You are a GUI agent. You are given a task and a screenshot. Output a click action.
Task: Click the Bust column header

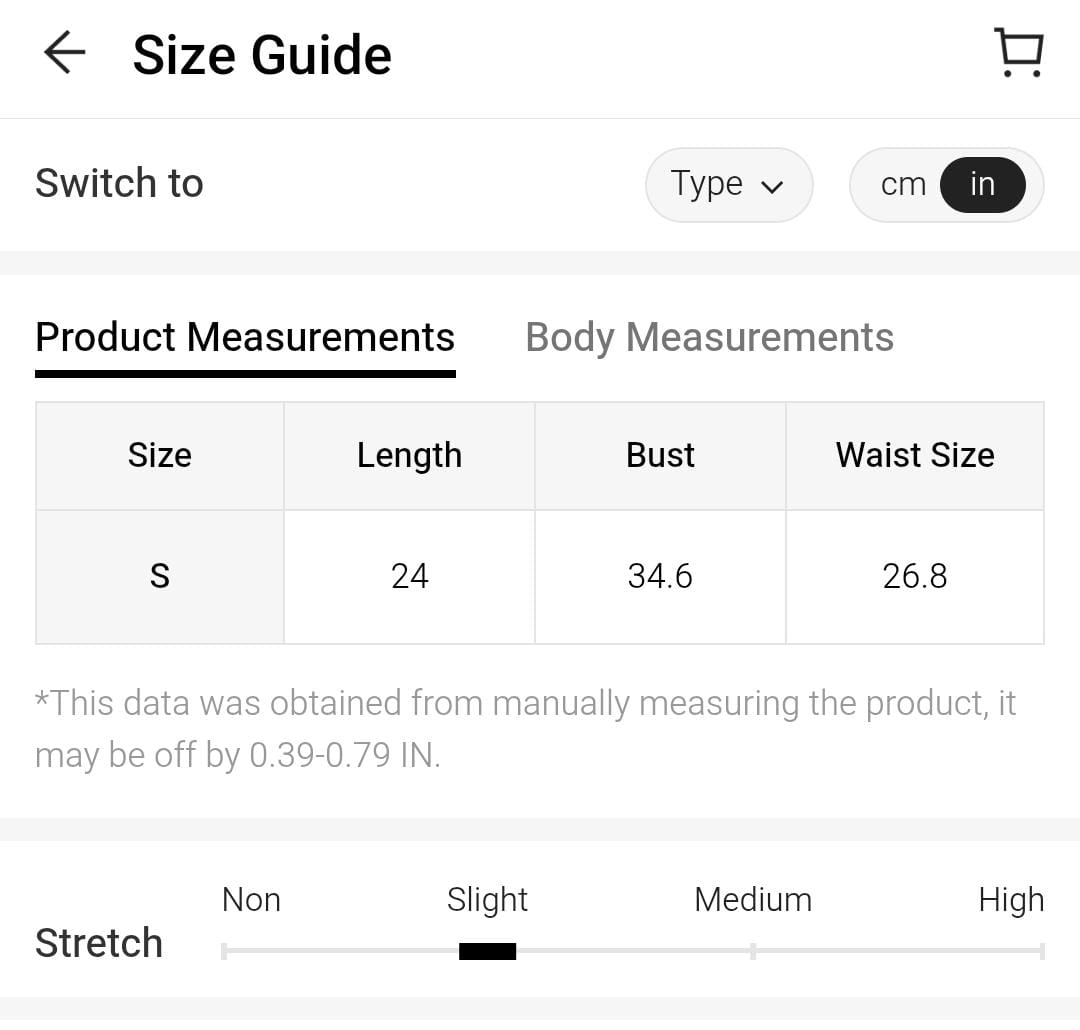660,456
